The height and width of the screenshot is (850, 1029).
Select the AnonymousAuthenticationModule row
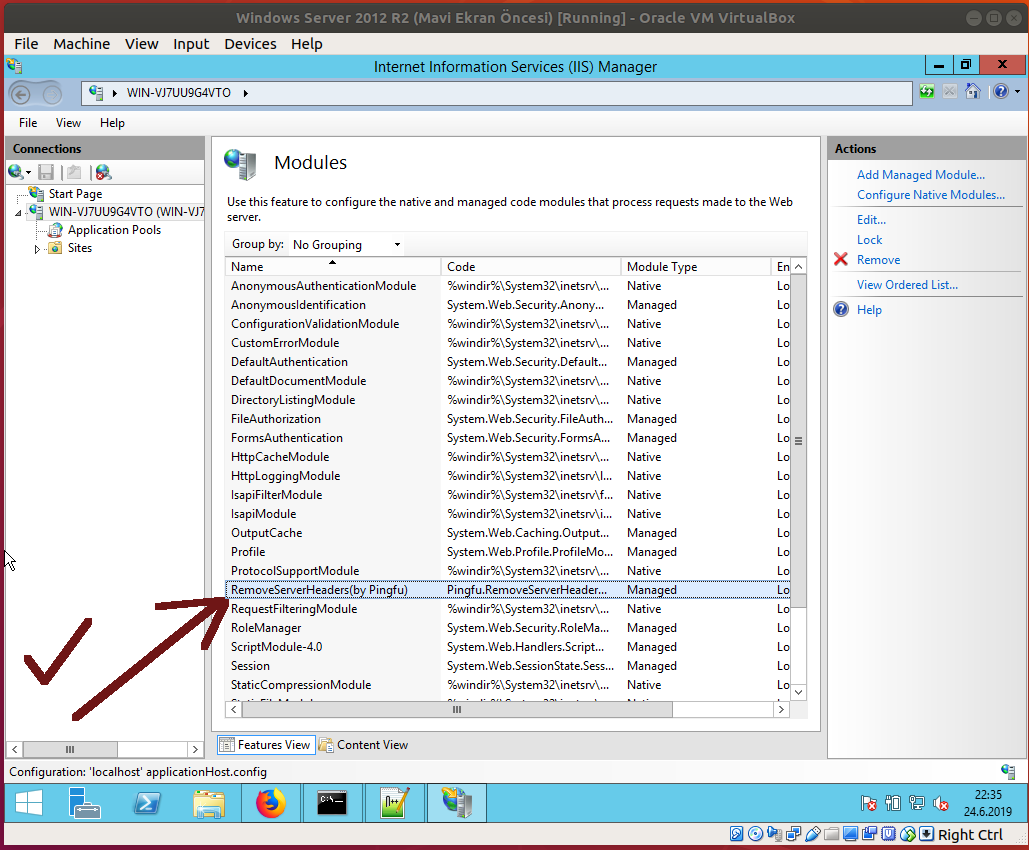[x=508, y=286]
